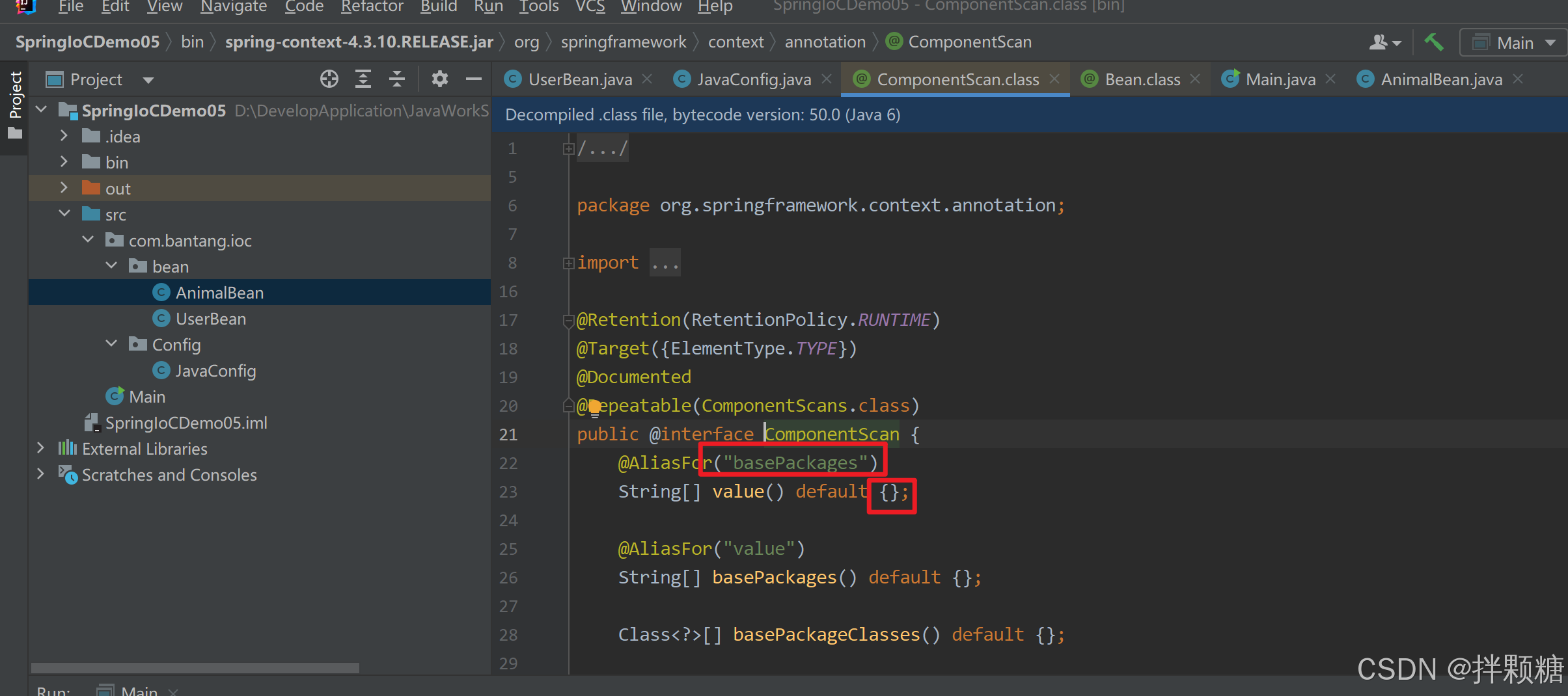Collapse the Config package
Image resolution: width=1568 pixels, height=696 pixels.
click(x=111, y=343)
